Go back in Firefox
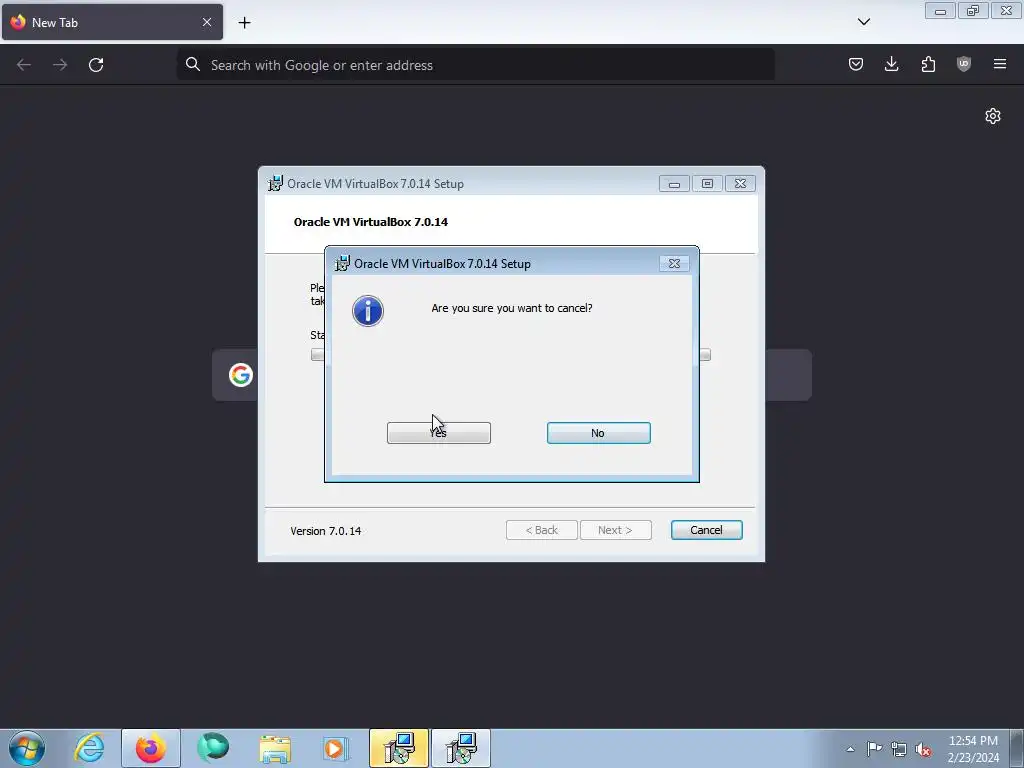This screenshot has width=1024, height=768. coord(24,65)
